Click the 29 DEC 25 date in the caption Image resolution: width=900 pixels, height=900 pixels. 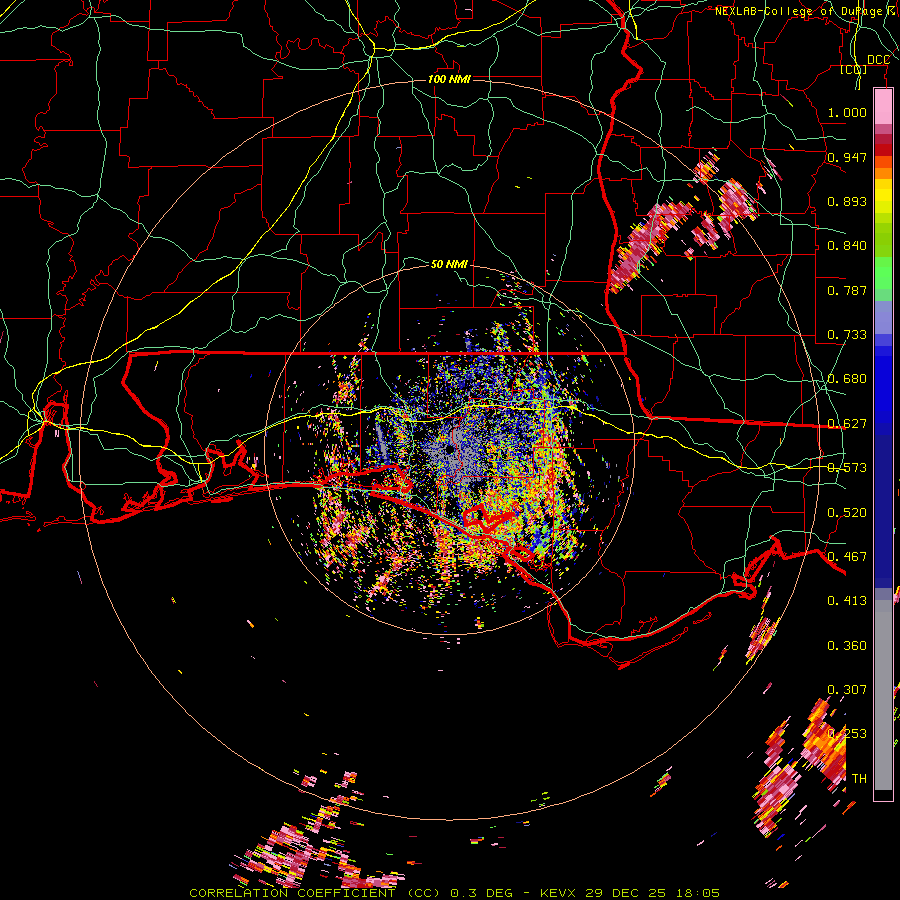(x=626, y=893)
